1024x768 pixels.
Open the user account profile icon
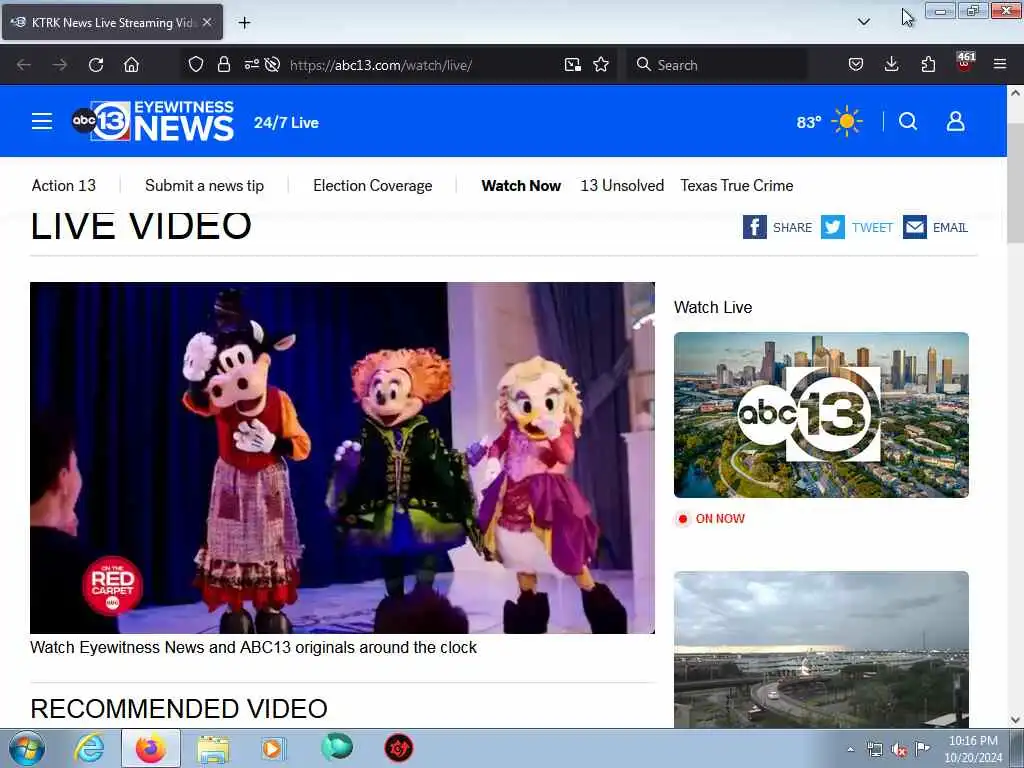pos(955,121)
